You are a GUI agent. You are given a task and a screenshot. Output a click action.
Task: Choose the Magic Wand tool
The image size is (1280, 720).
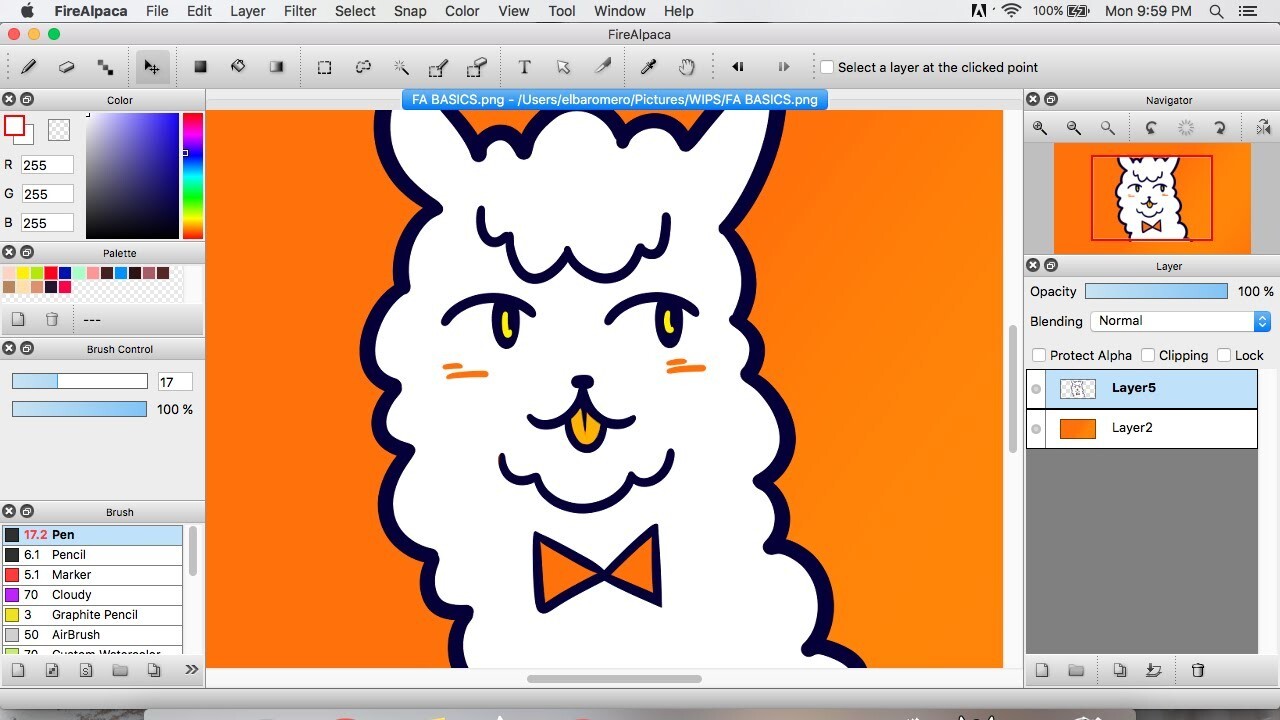click(401, 67)
